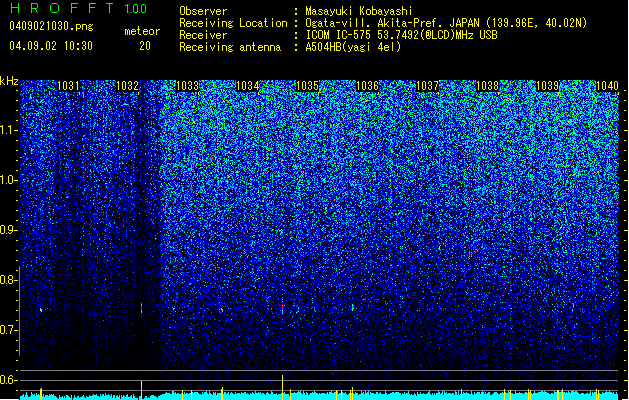Click the red meteor echo near 1035

282,308
